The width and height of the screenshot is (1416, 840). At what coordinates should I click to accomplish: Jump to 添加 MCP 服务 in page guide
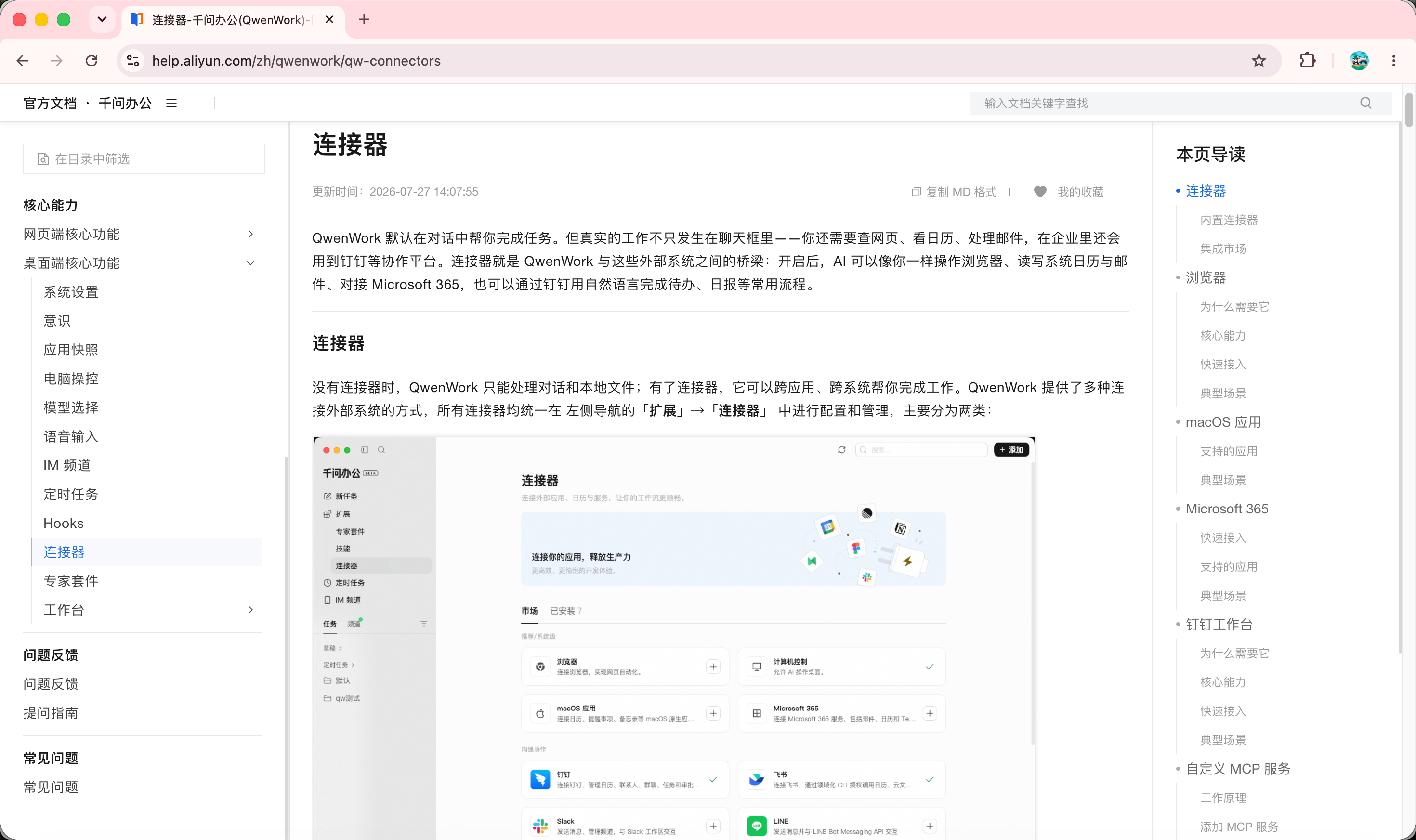coord(1239,827)
